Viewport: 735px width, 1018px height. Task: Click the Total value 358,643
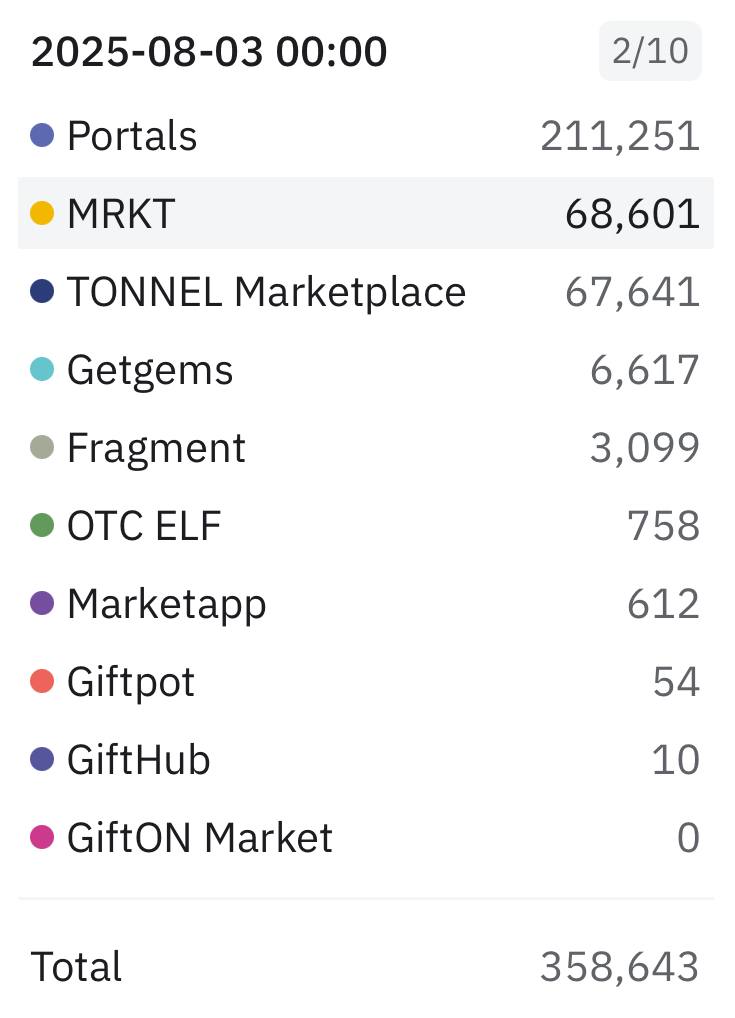point(619,967)
